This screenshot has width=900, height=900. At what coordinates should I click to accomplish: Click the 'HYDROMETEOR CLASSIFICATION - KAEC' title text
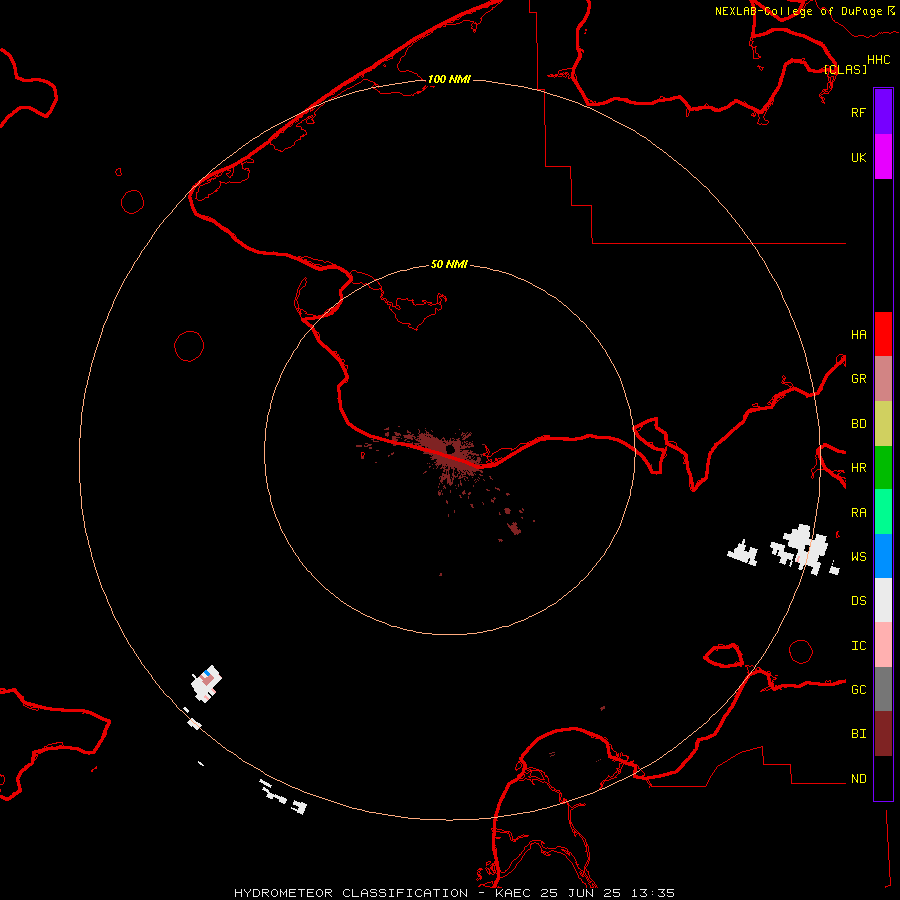(382, 893)
